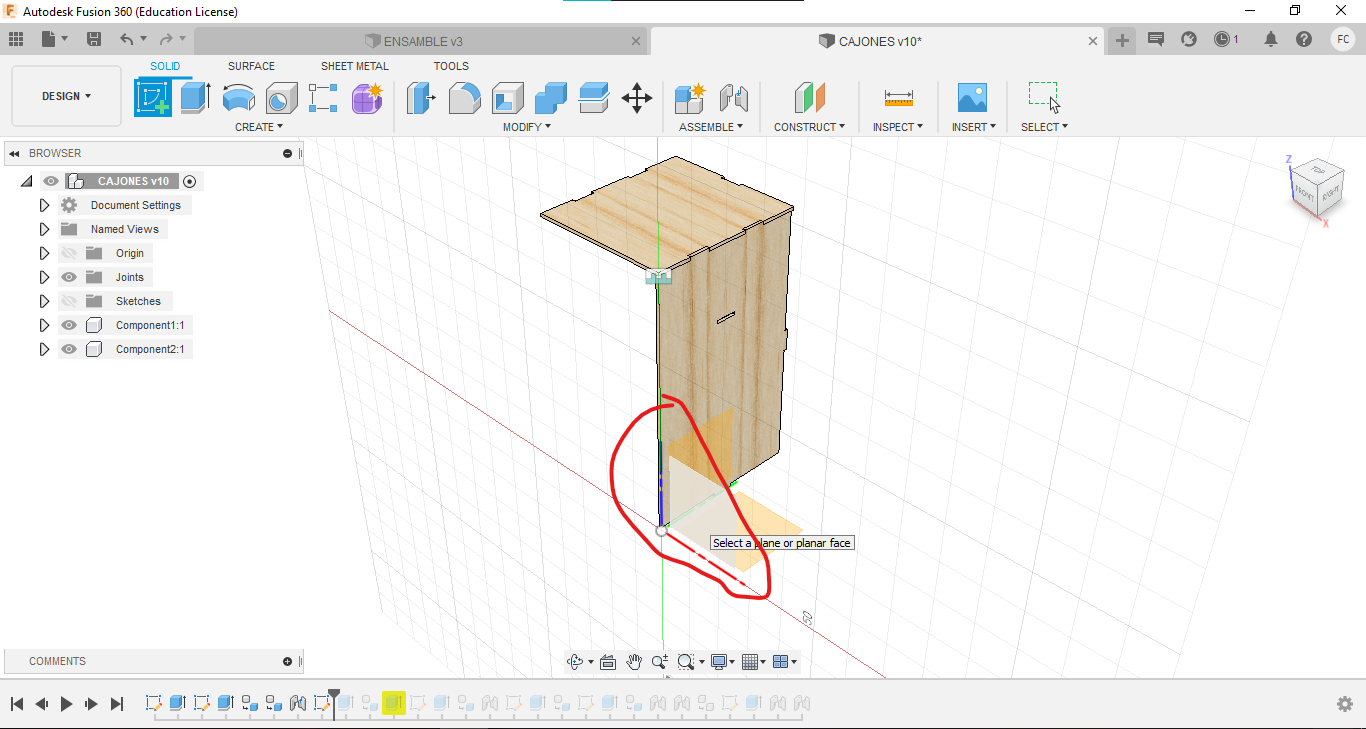Open the Measure tool
Viewport: 1366px width, 729px height.
pyautogui.click(x=898, y=98)
